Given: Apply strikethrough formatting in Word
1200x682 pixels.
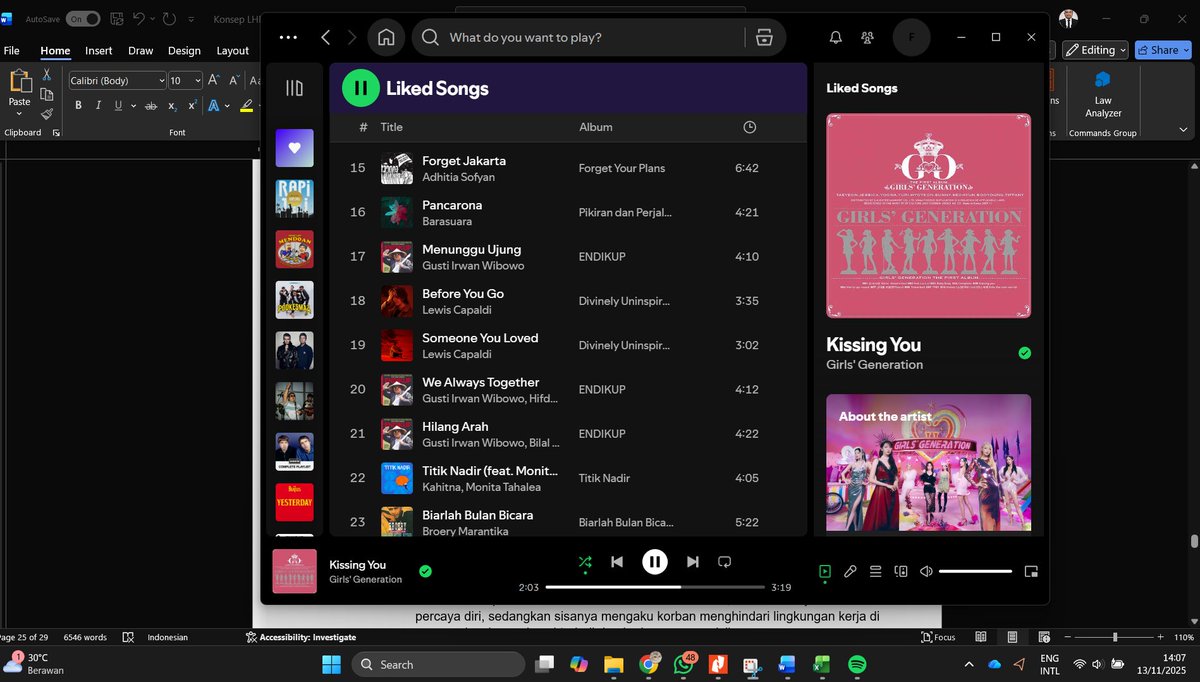Looking at the screenshot, I should [151, 106].
